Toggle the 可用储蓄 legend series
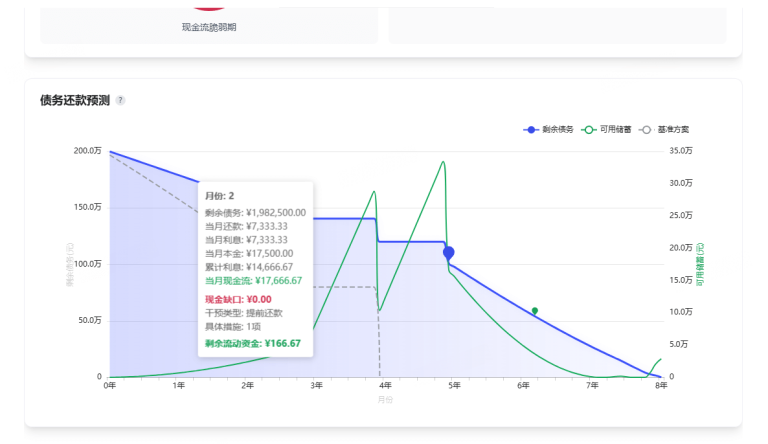The image size is (768, 444). (x=606, y=130)
